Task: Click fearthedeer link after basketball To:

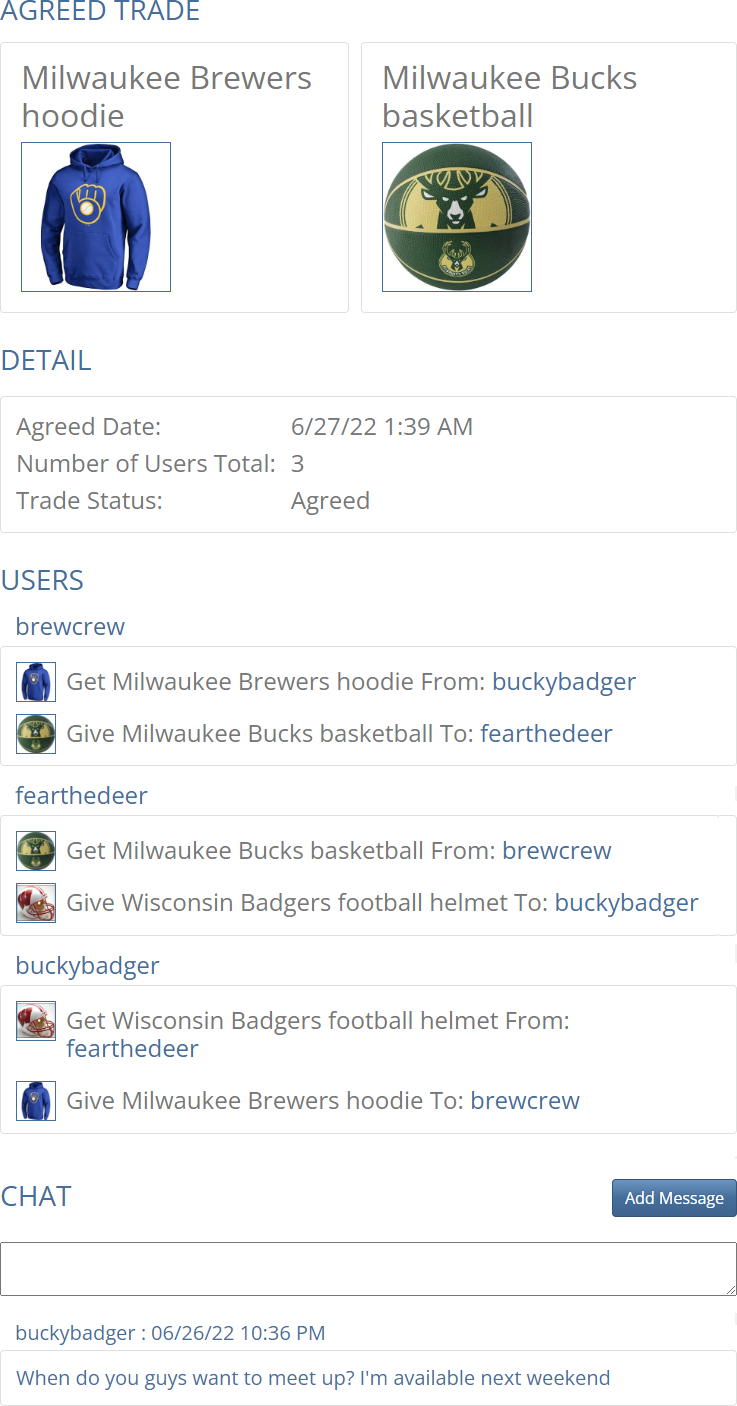Action: coord(546,734)
